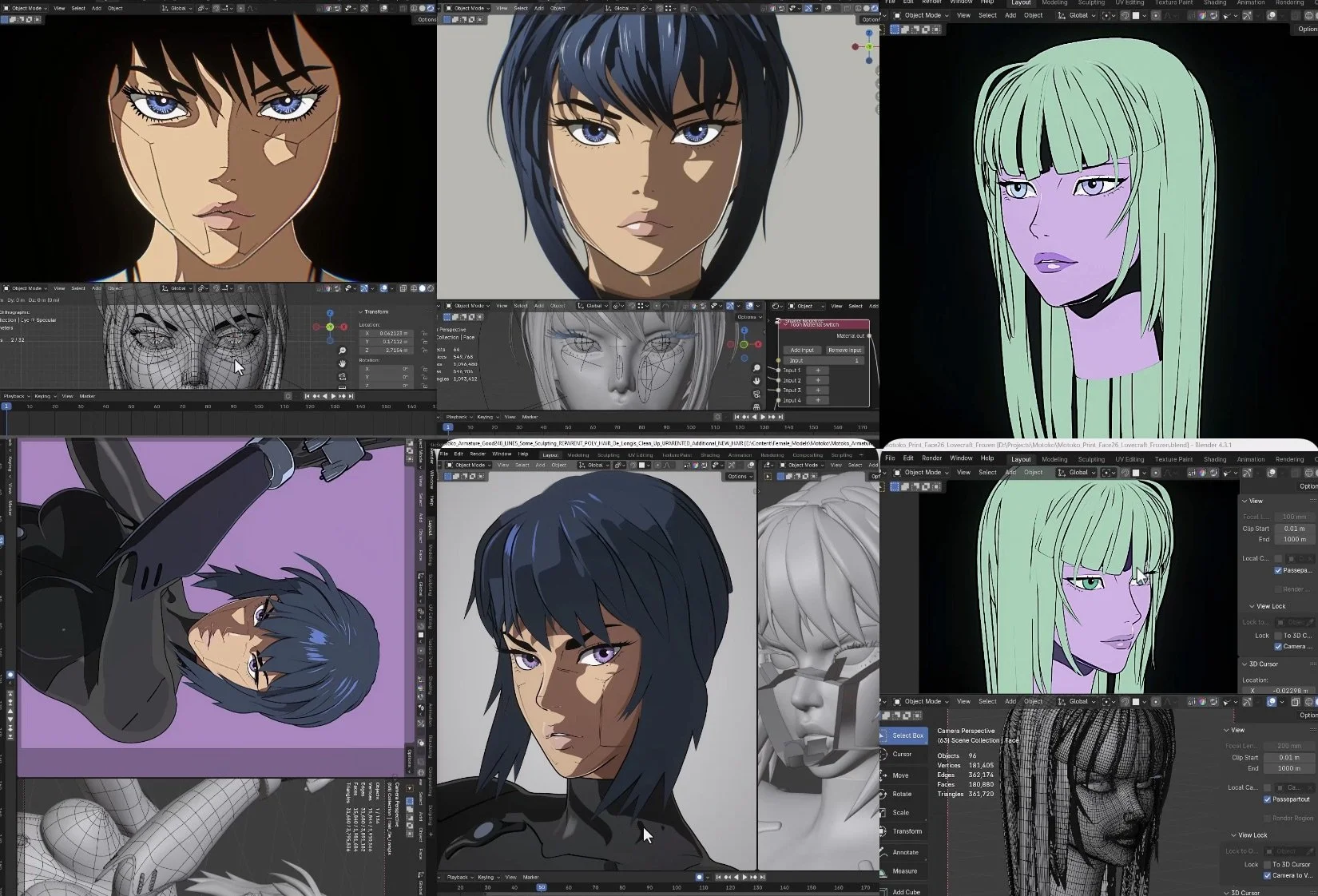Open Window menu in Motoko bust Blender window

(x=502, y=454)
